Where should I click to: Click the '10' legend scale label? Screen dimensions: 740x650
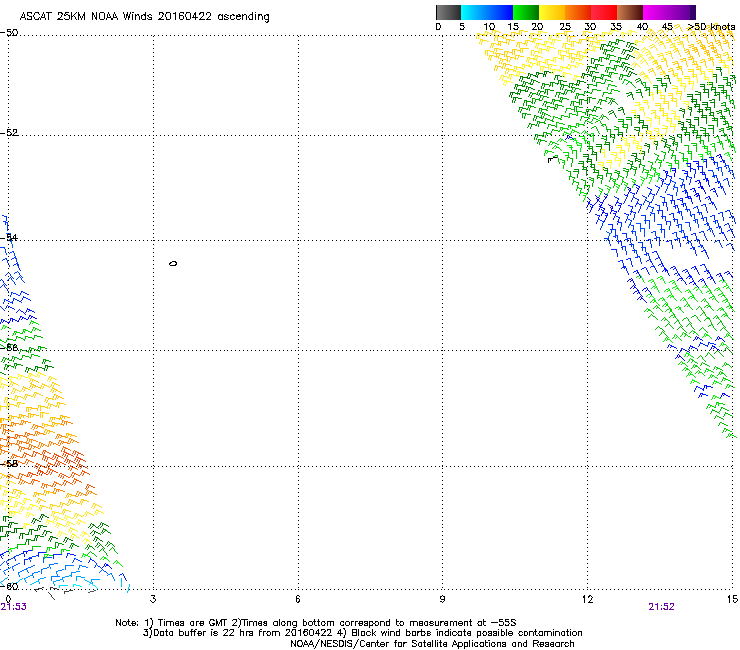(x=489, y=27)
